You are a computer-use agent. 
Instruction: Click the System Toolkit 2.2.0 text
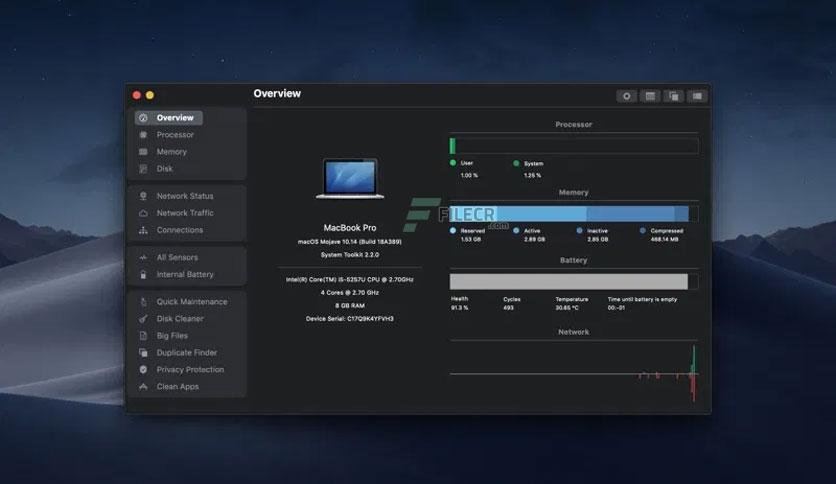(350, 255)
